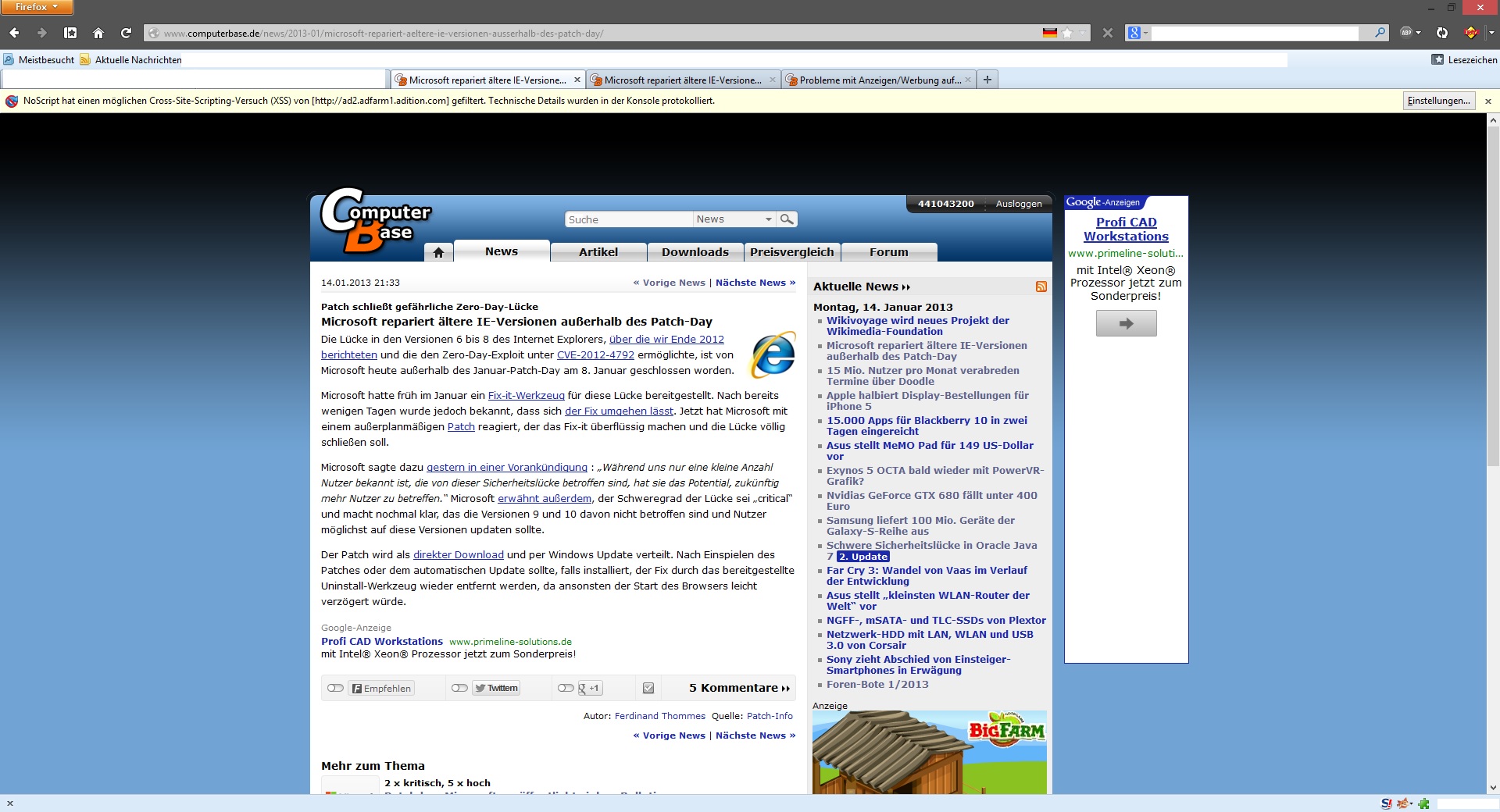Click the page vertical scrollbar down arrow

tap(1493, 787)
